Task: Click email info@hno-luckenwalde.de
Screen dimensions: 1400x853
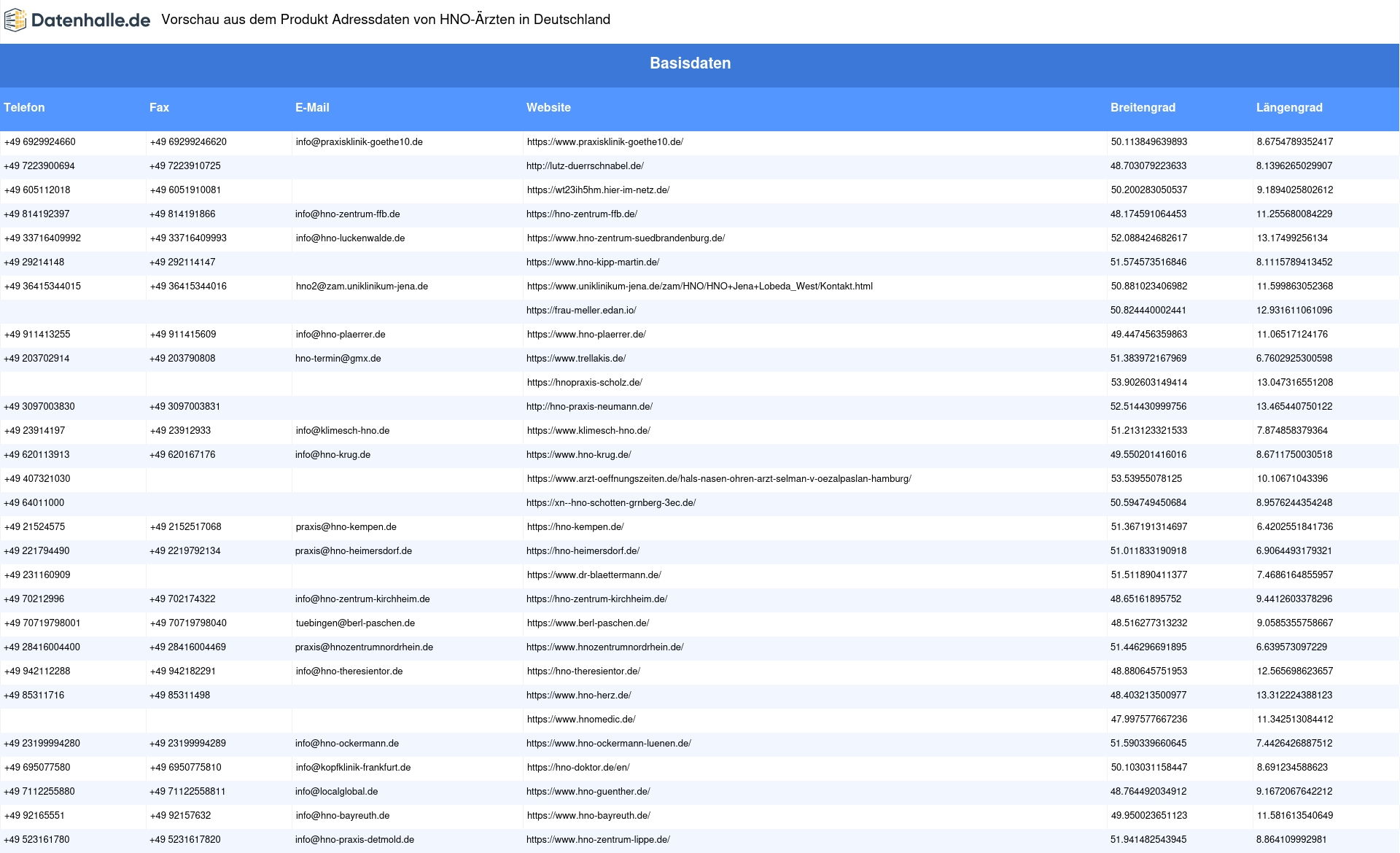Action: [x=350, y=238]
